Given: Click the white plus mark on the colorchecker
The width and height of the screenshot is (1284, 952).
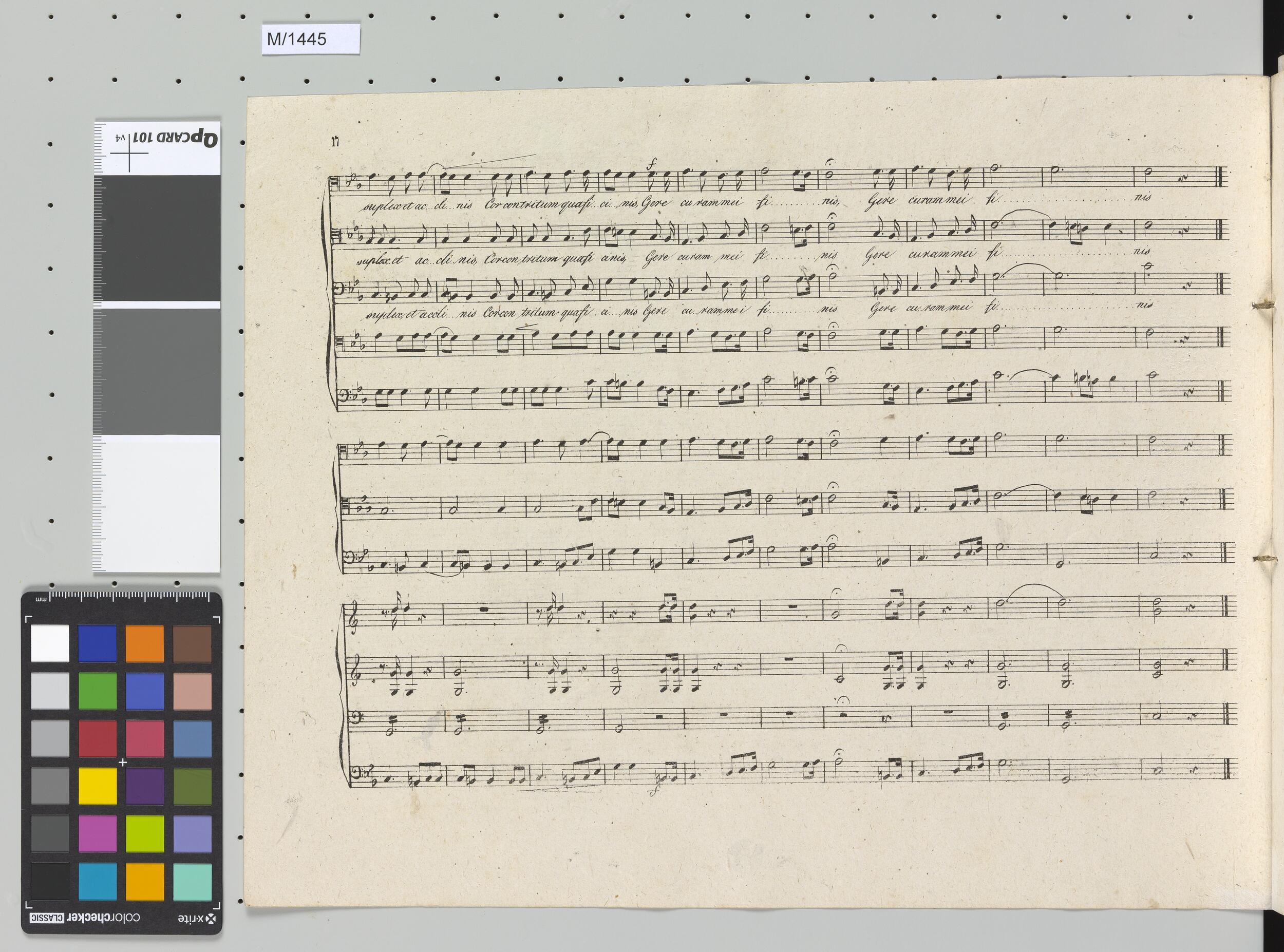Looking at the screenshot, I should click(122, 763).
